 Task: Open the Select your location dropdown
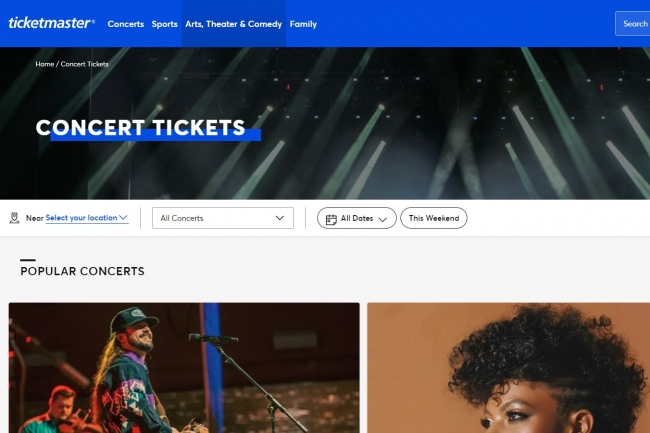87,218
